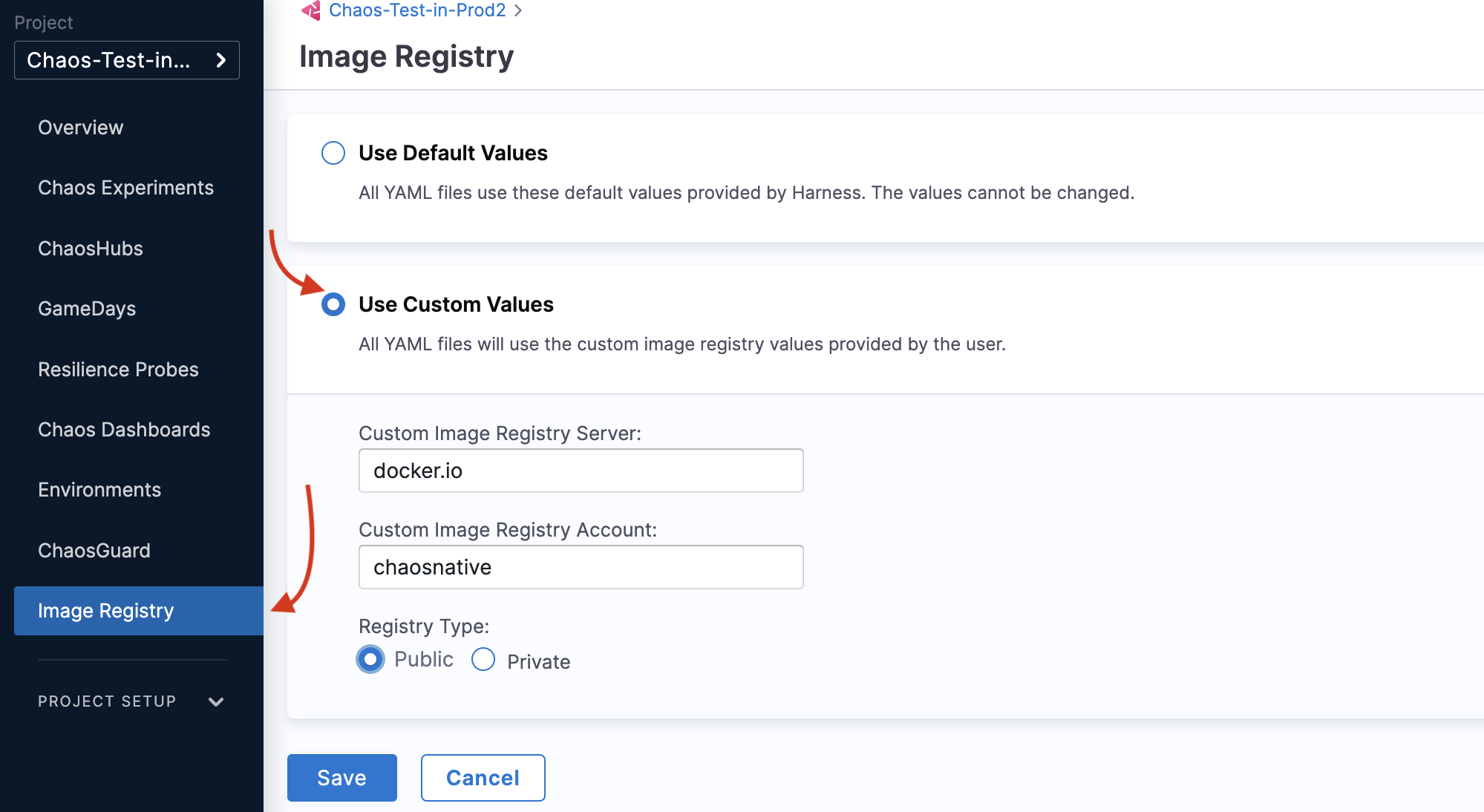1484x812 pixels.
Task: Go to Environments page
Action: (x=99, y=490)
